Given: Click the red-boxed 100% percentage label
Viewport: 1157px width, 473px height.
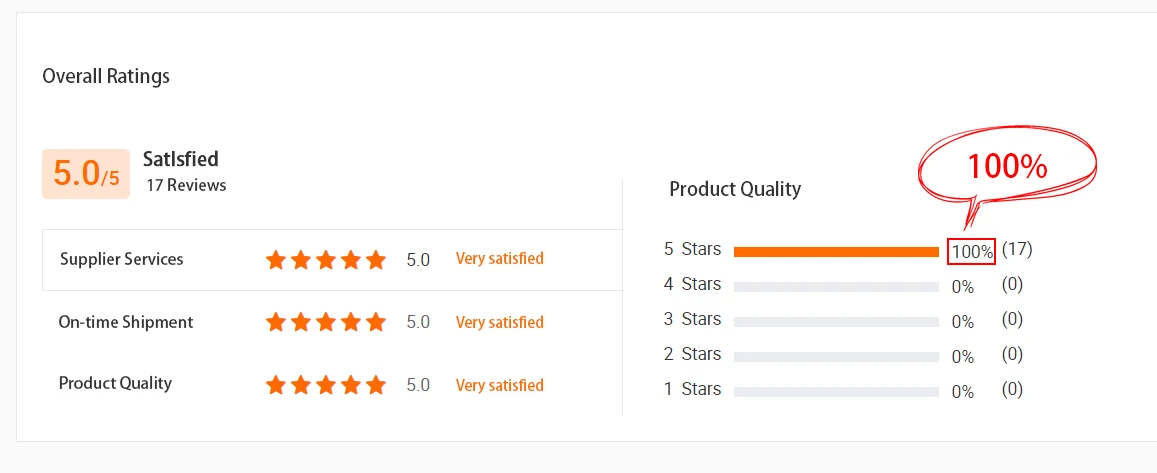Looking at the screenshot, I should [972, 252].
